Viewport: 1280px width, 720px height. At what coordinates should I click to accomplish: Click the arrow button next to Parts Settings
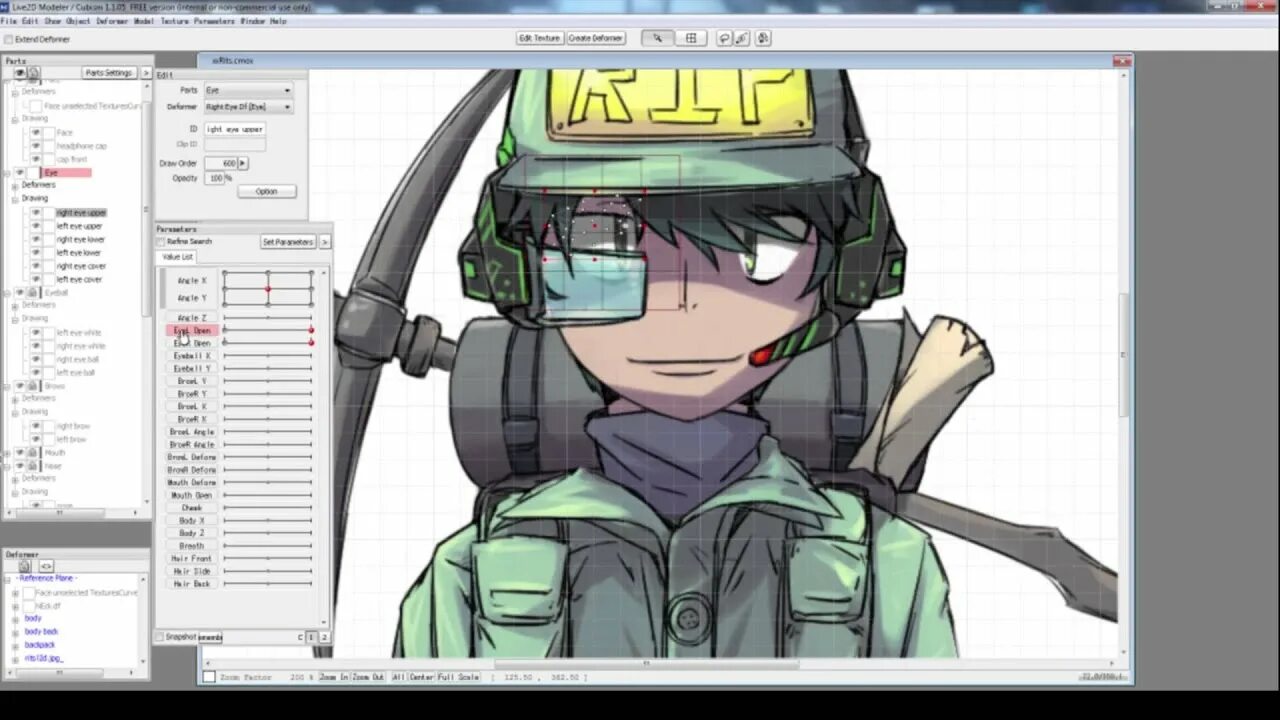click(x=146, y=73)
